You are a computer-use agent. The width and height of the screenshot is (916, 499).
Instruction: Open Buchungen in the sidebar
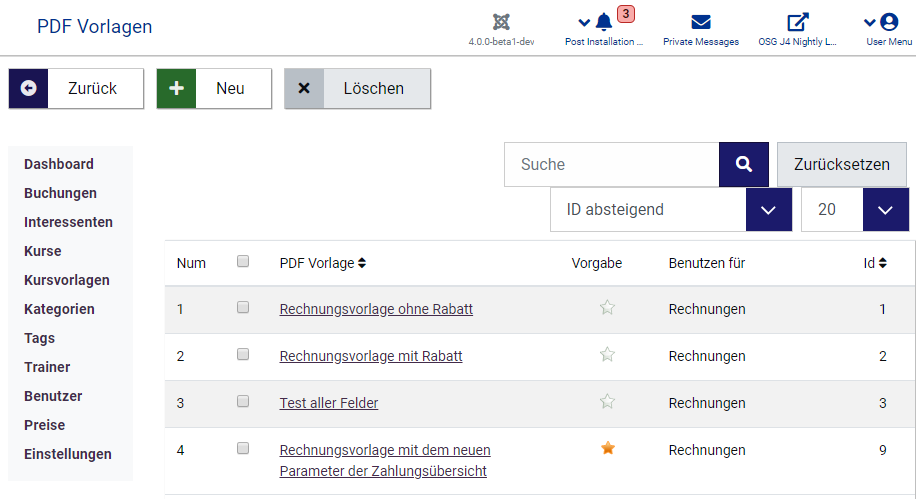(60, 193)
